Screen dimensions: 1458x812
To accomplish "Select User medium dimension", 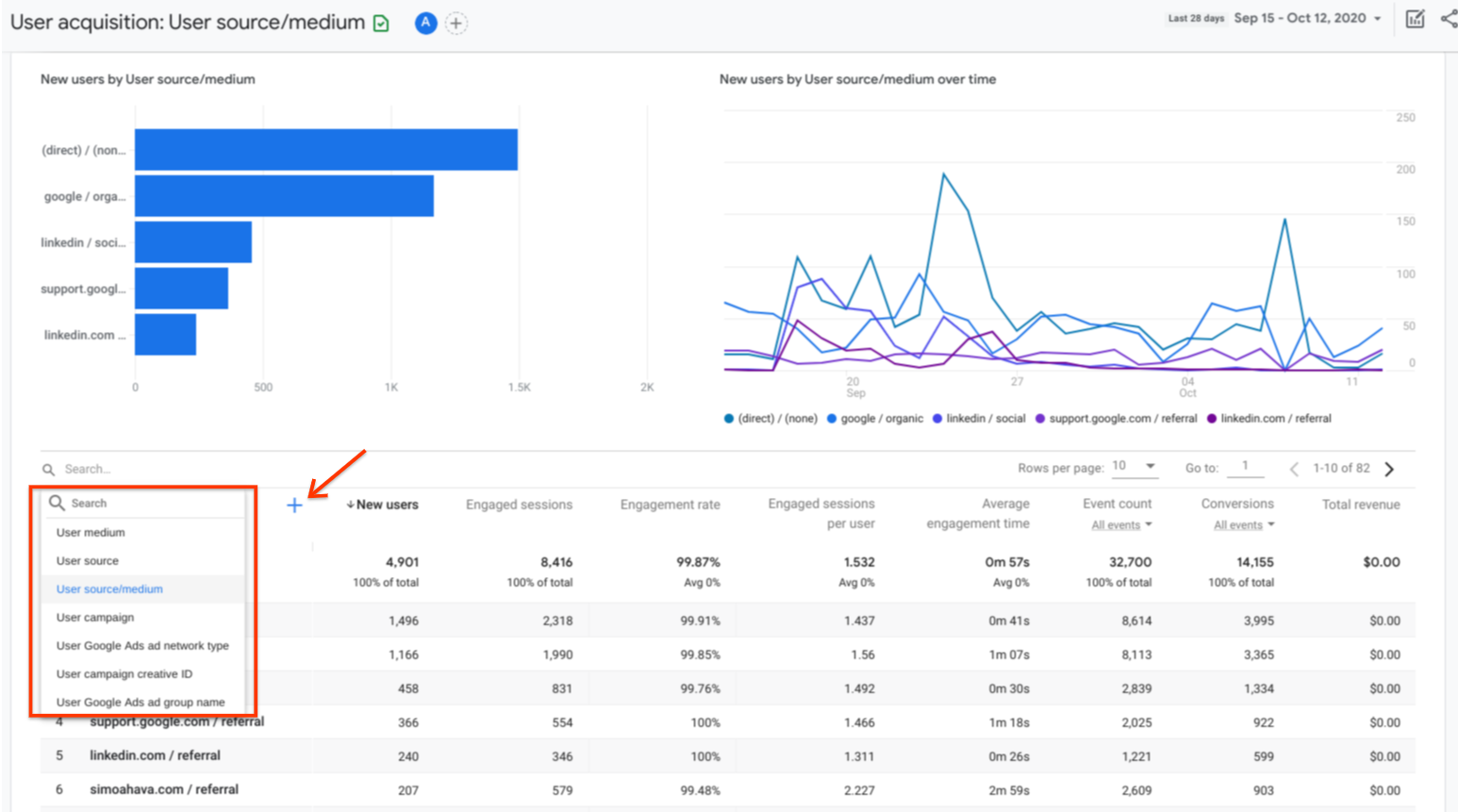I will 91,533.
